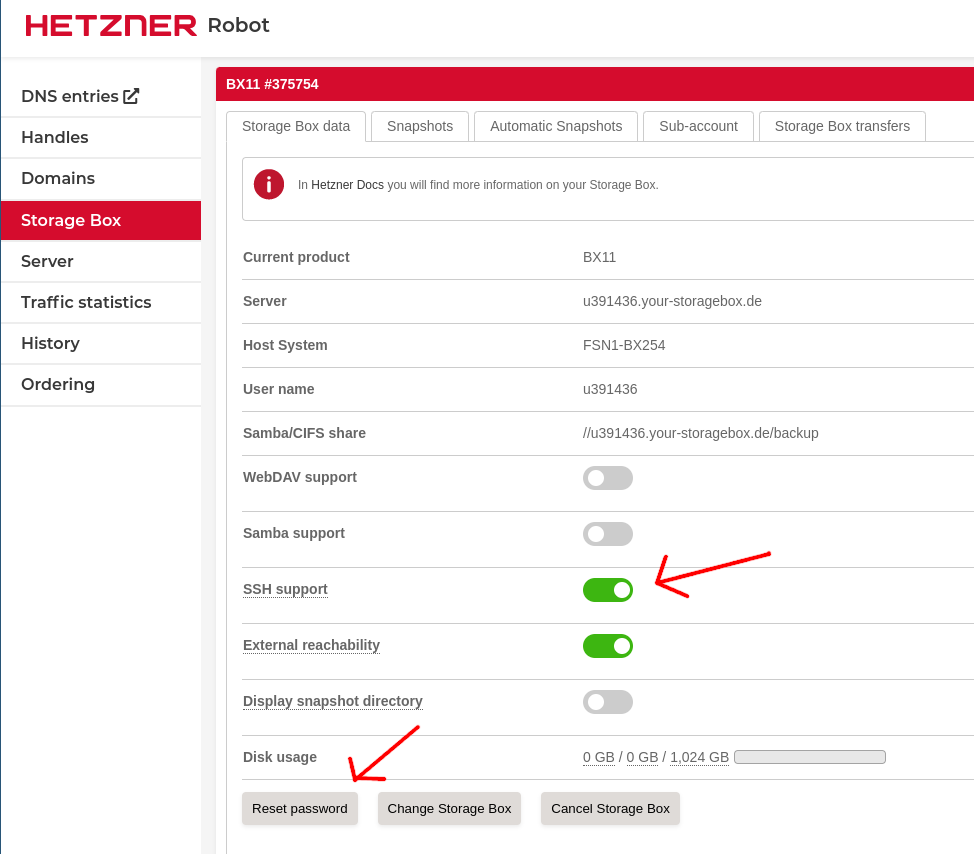The height and width of the screenshot is (854, 974).
Task: Switch to the Snapshots tab
Action: (419, 126)
